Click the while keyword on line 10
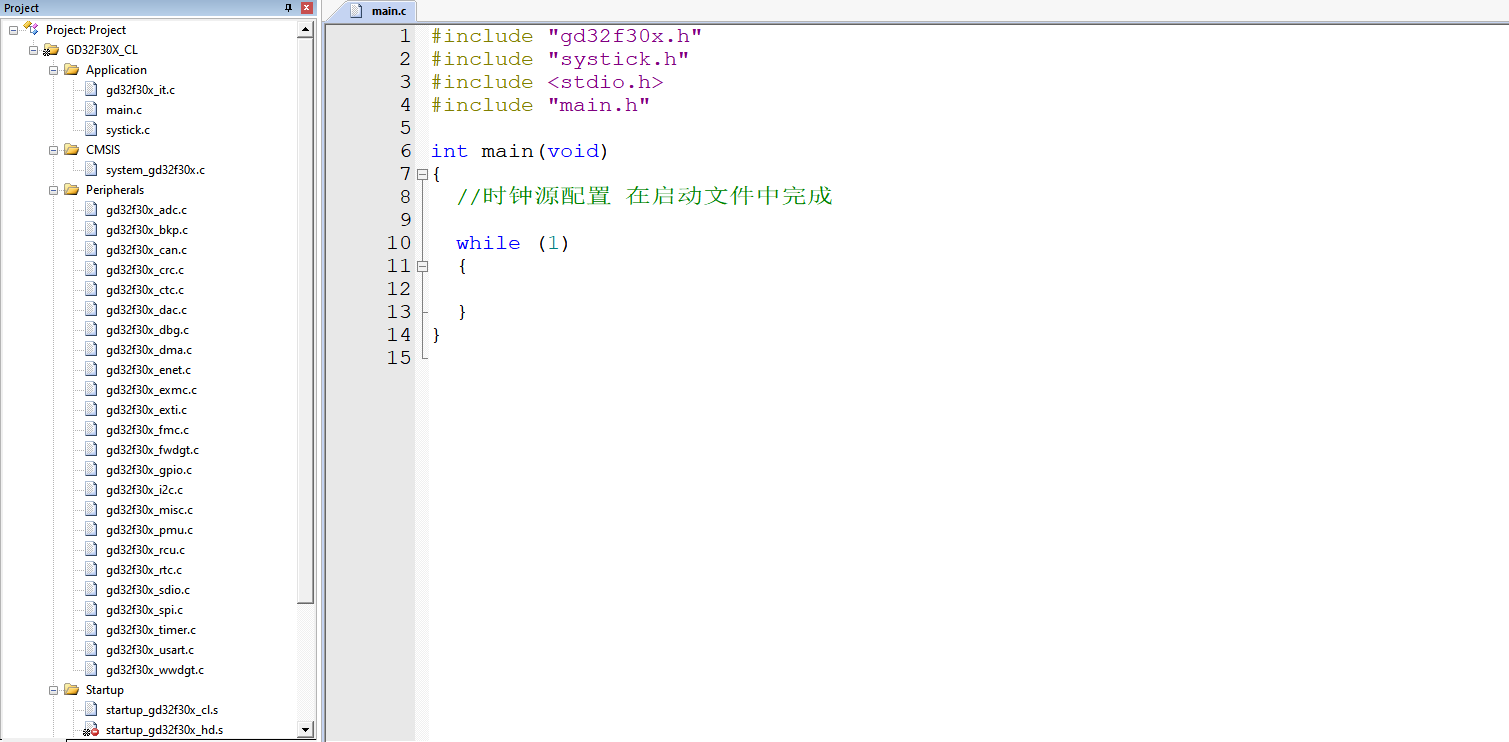 coord(488,243)
